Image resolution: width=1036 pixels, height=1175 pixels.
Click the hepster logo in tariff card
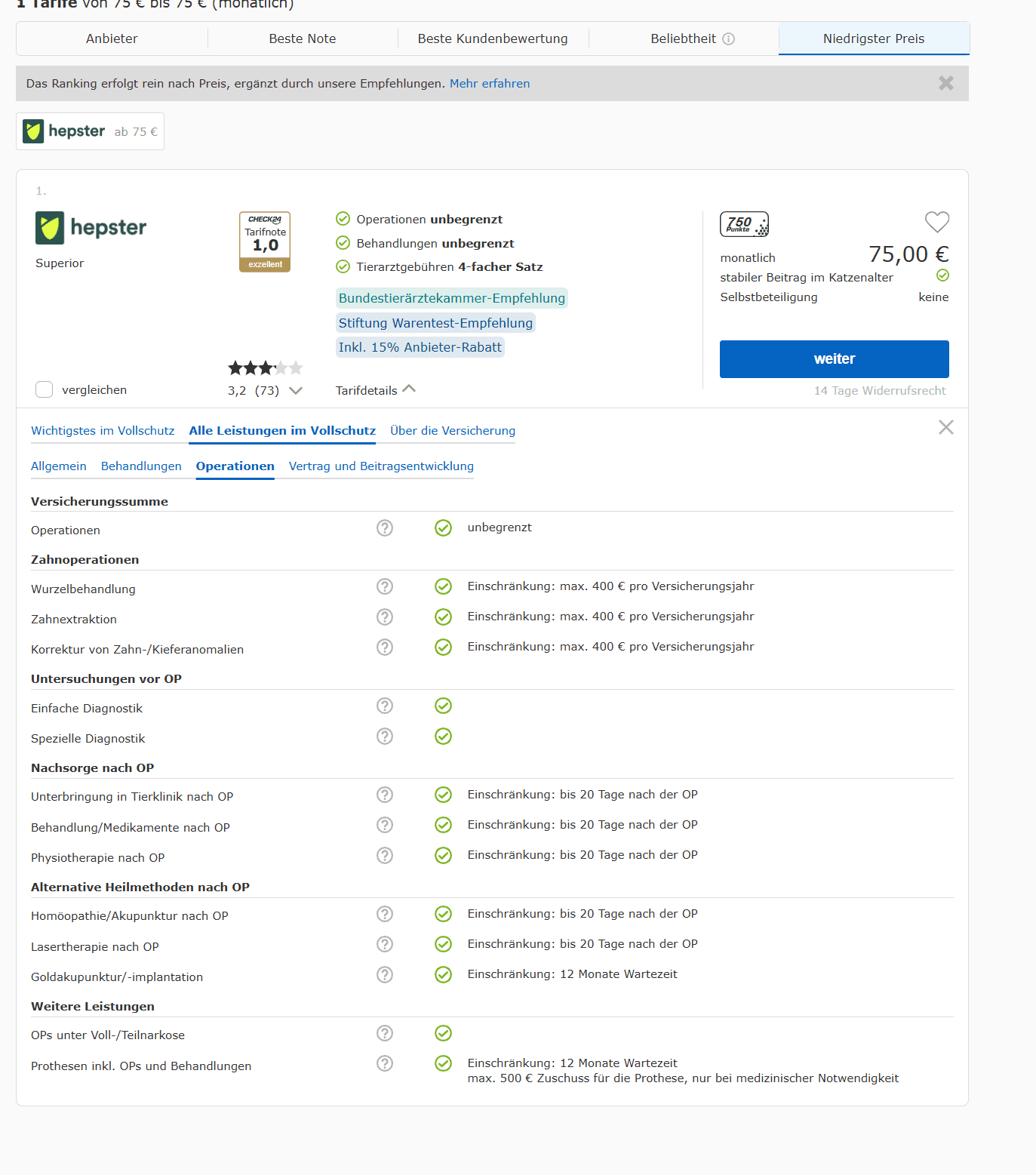coord(91,228)
